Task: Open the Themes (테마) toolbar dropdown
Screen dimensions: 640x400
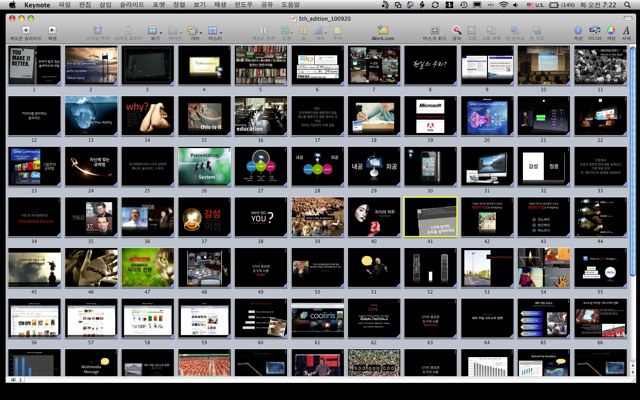Action: (x=194, y=31)
